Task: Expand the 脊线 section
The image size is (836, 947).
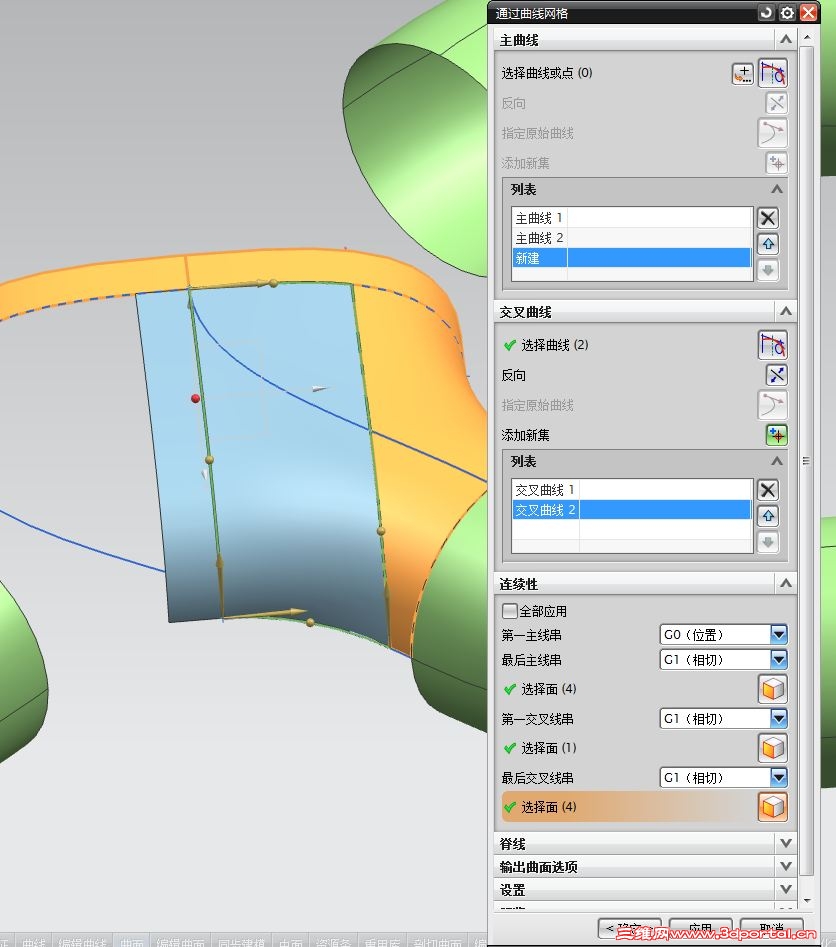Action: coord(785,843)
